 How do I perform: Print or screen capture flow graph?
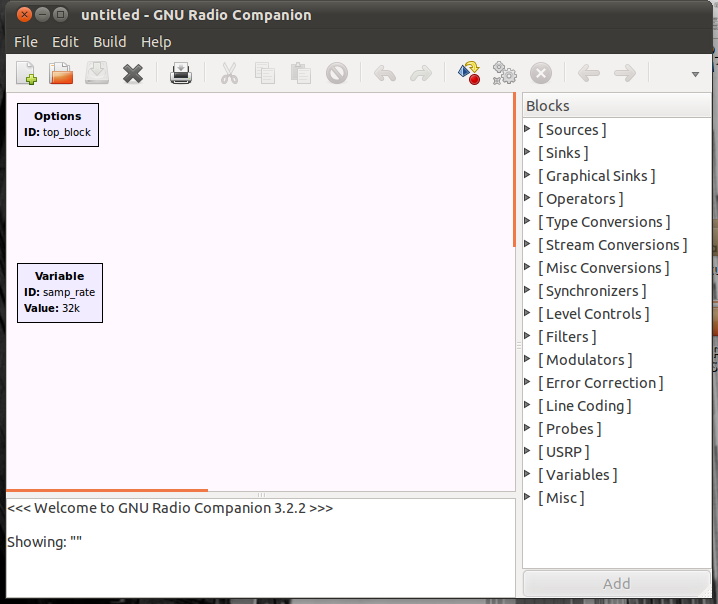tap(181, 73)
